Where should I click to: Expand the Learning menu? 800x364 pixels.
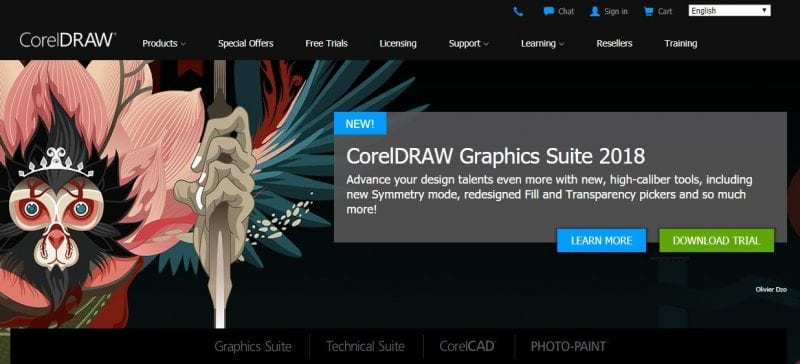(x=542, y=43)
